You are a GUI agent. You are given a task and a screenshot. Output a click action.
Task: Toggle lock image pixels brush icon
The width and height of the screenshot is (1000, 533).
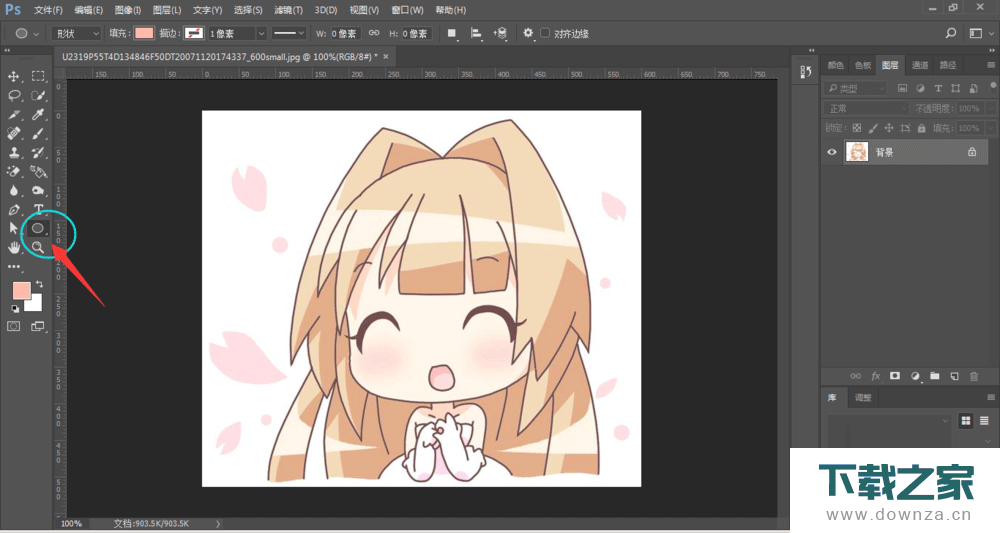pos(873,128)
